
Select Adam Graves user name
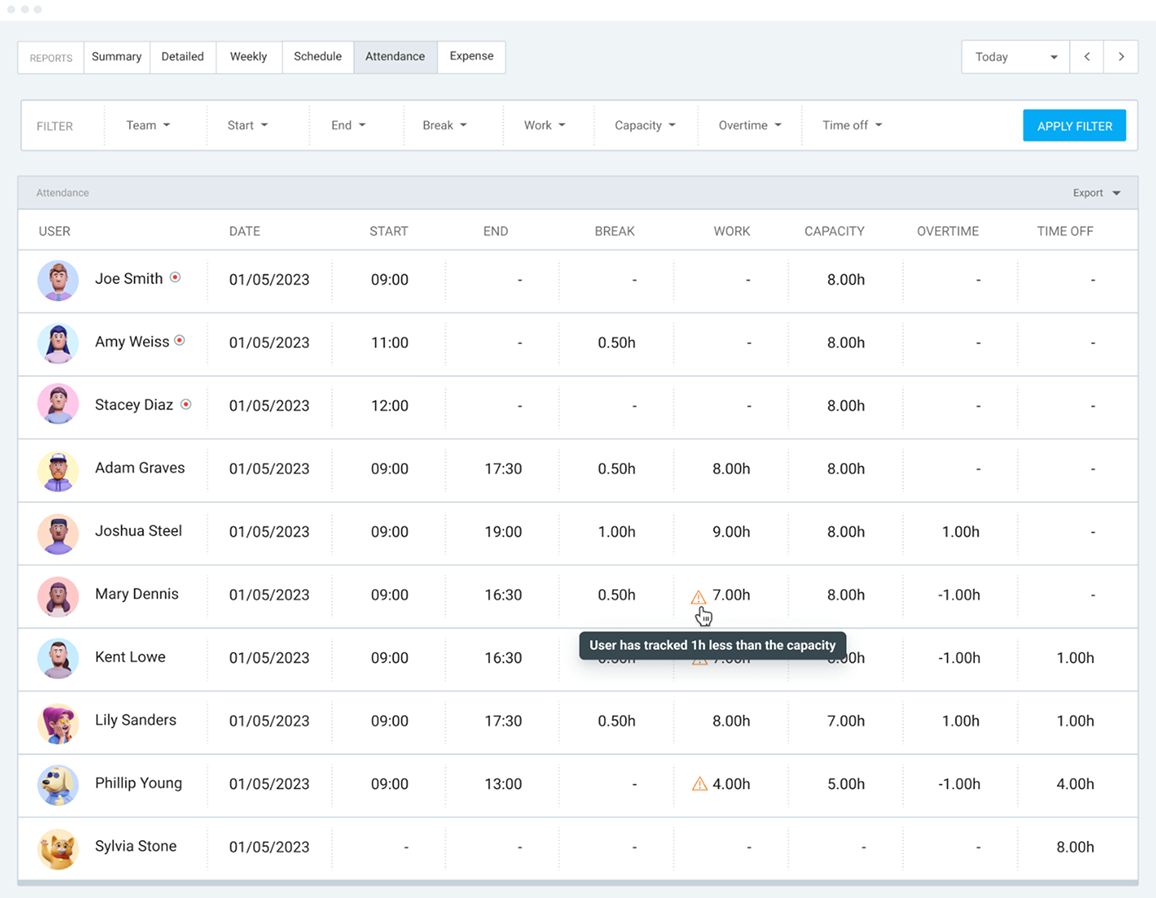coord(140,468)
